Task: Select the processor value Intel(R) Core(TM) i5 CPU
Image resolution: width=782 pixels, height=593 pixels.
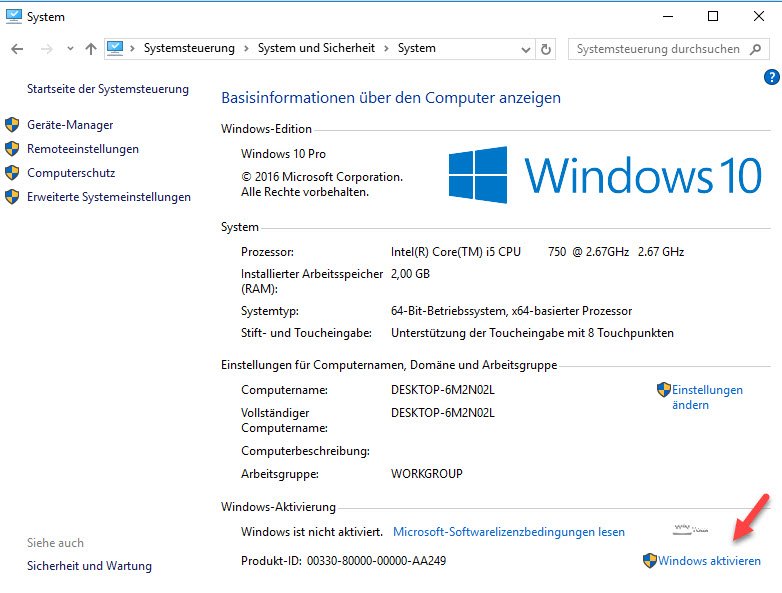Action: click(455, 252)
